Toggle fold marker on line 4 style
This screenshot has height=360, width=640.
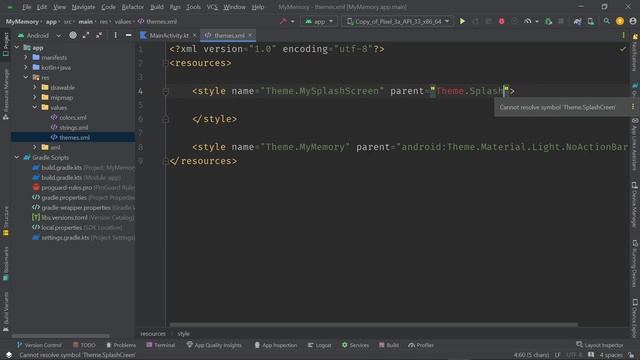click(165, 91)
